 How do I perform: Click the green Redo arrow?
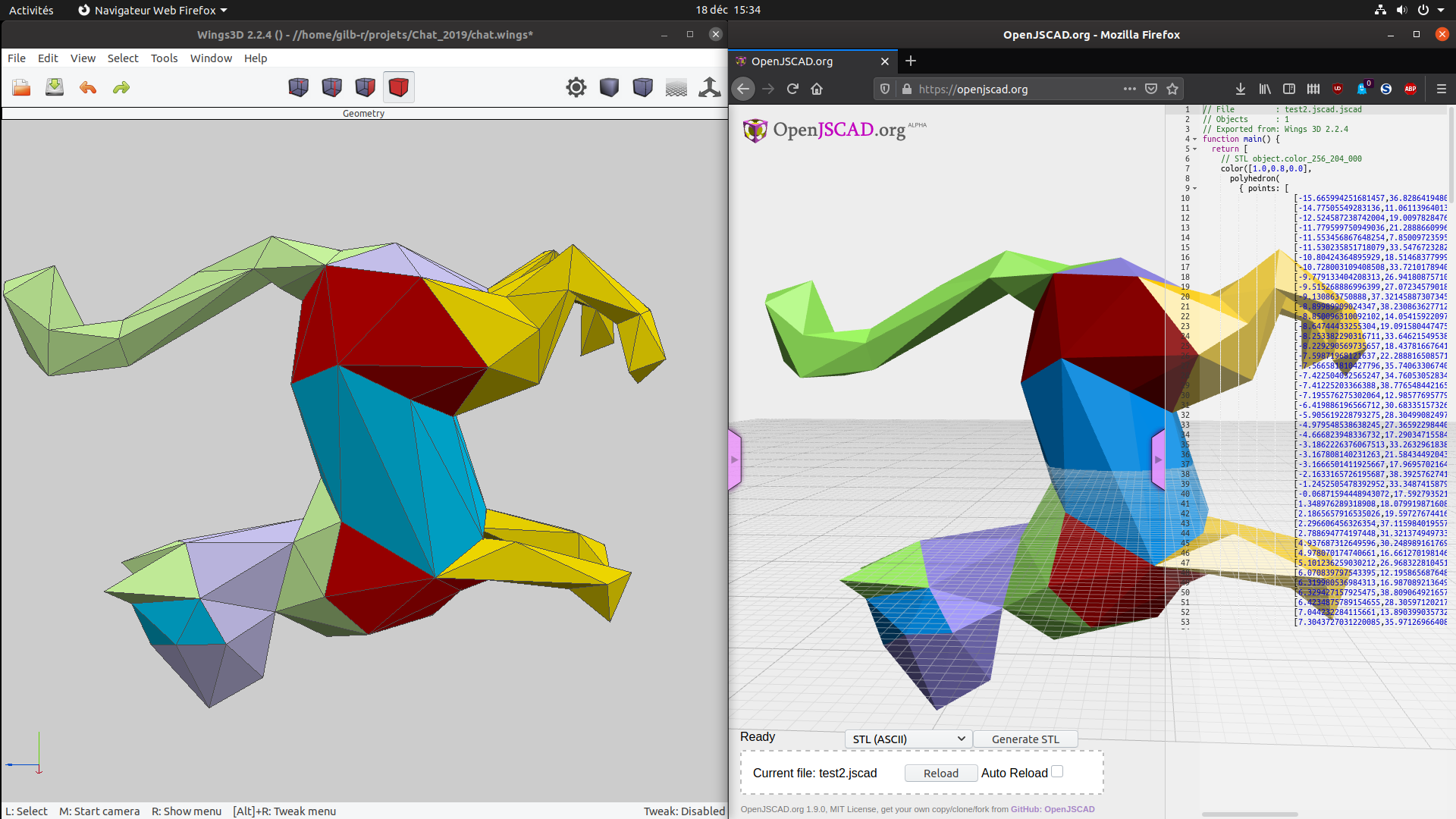click(121, 87)
